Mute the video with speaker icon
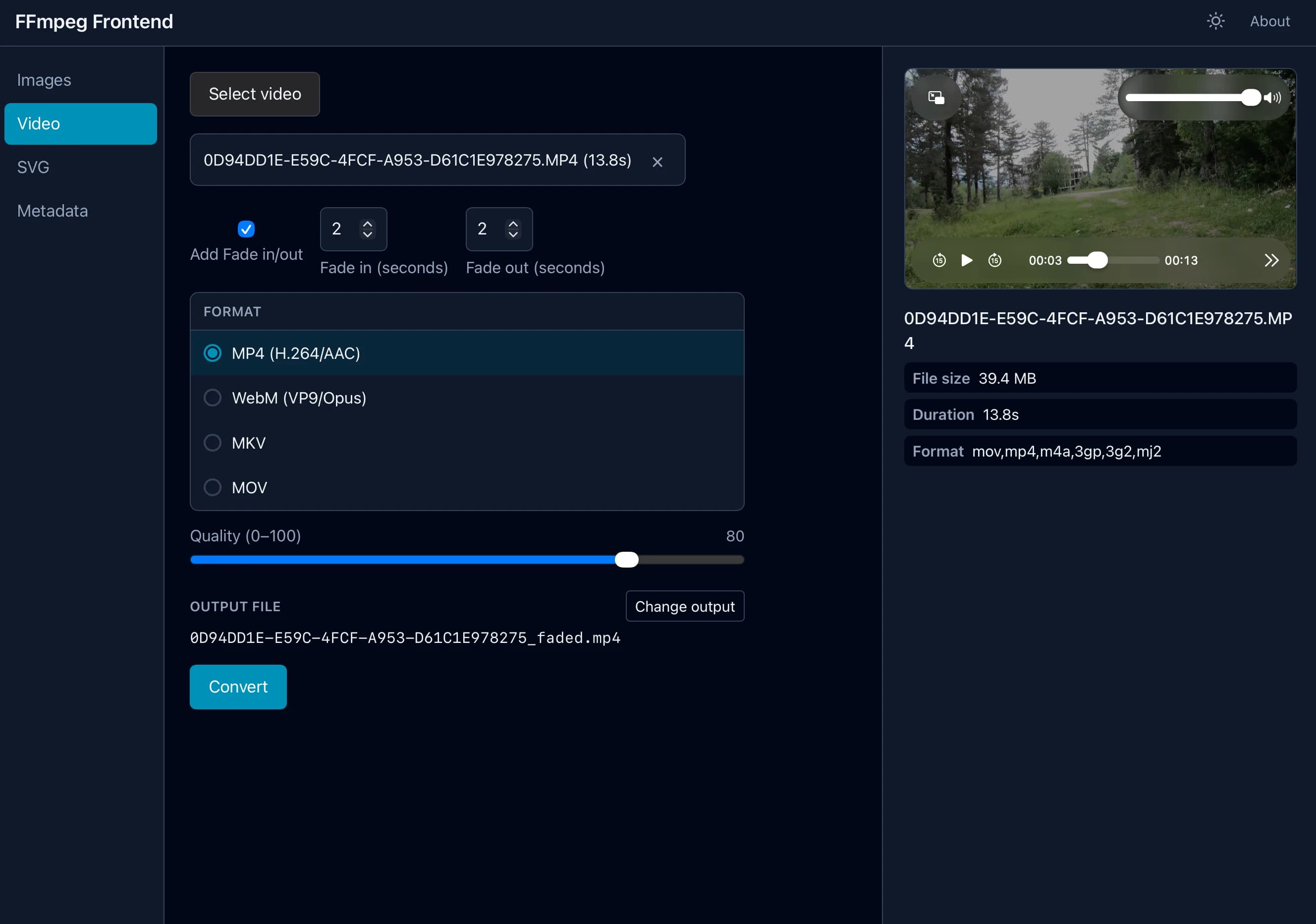Image resolution: width=1316 pixels, height=924 pixels. 1272,98
